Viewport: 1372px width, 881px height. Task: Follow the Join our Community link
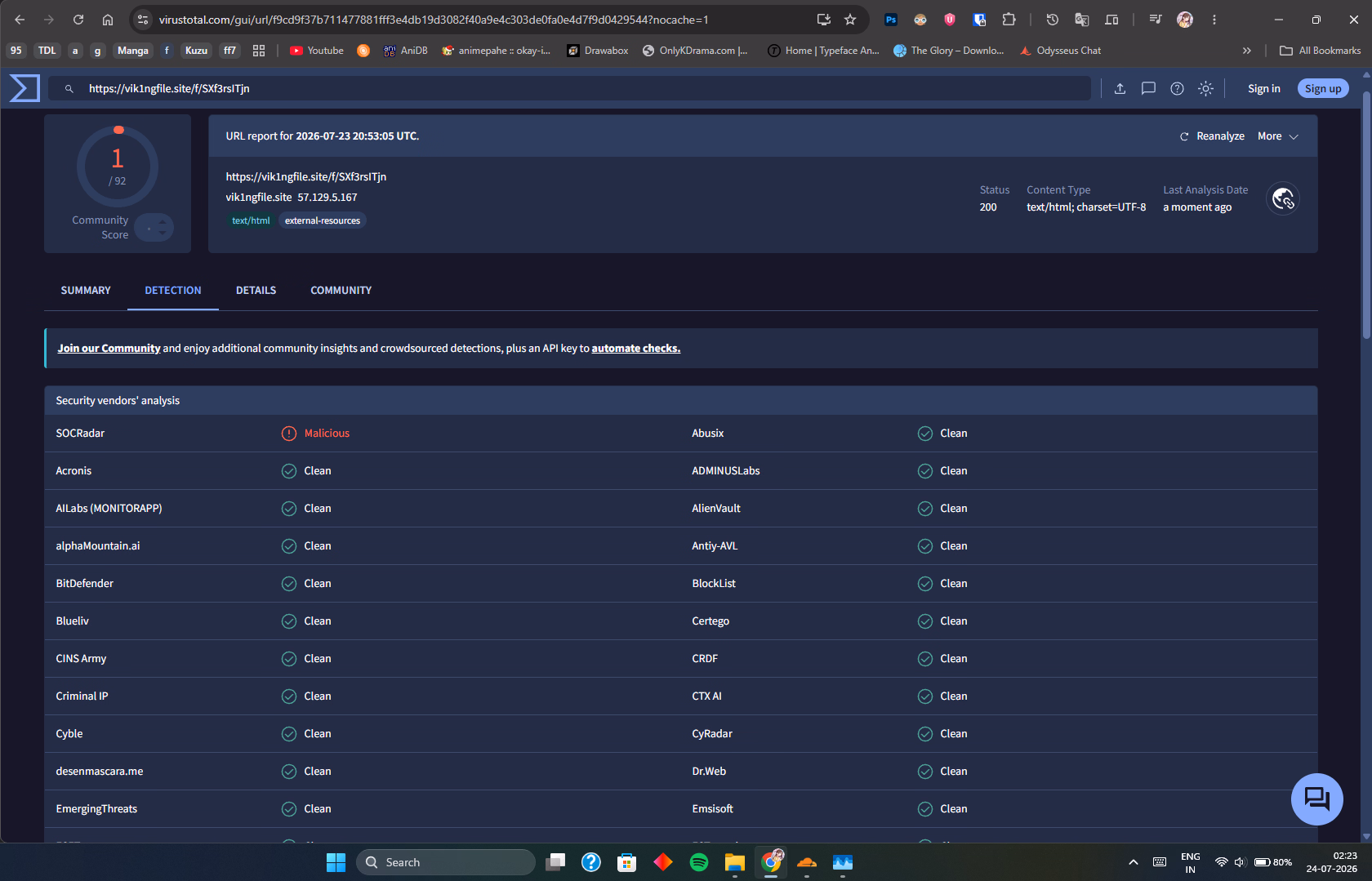109,348
